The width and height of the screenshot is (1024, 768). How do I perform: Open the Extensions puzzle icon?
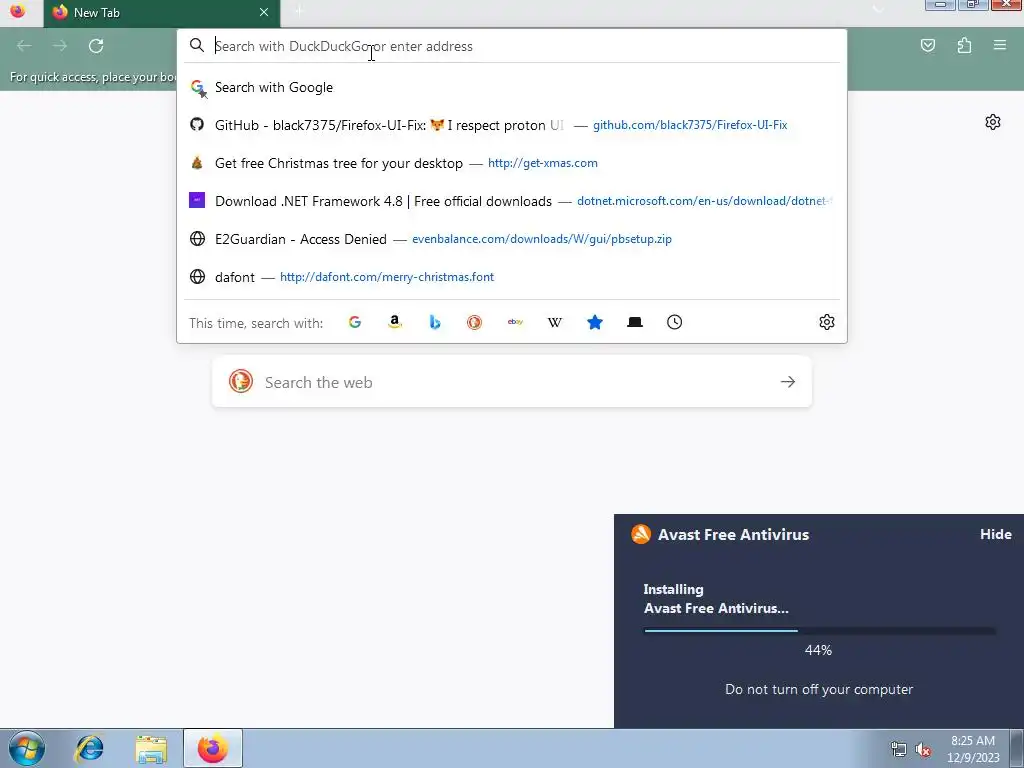point(964,45)
